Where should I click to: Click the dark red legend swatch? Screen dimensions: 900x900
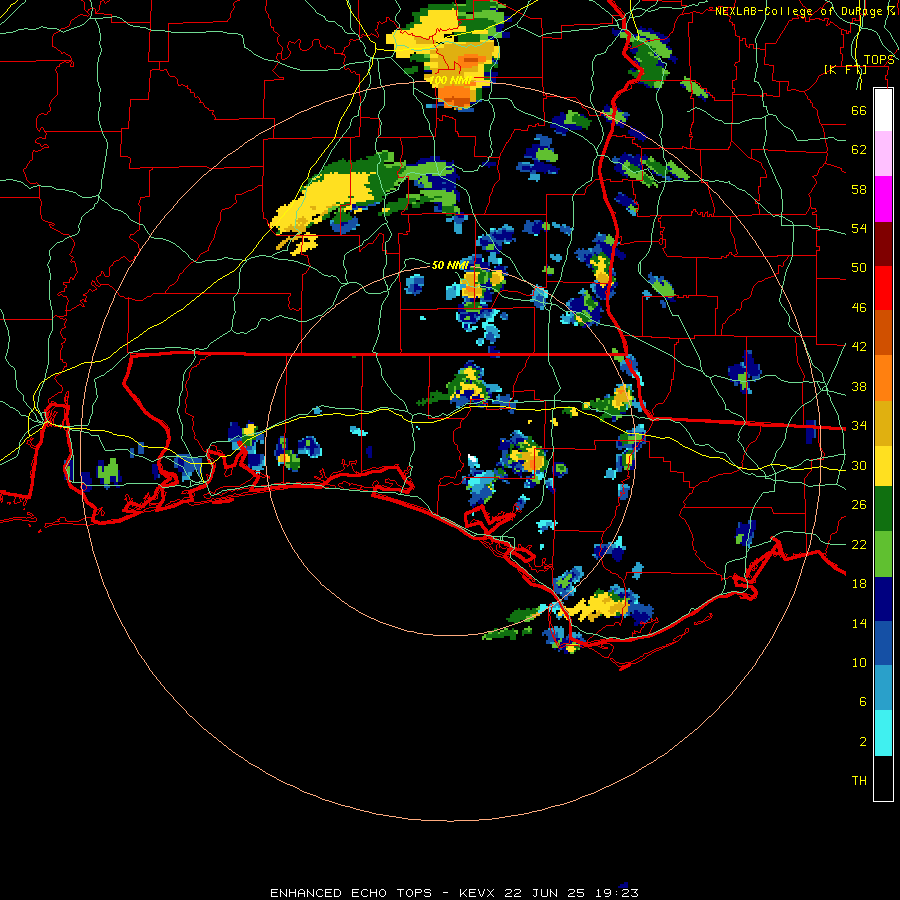[883, 244]
